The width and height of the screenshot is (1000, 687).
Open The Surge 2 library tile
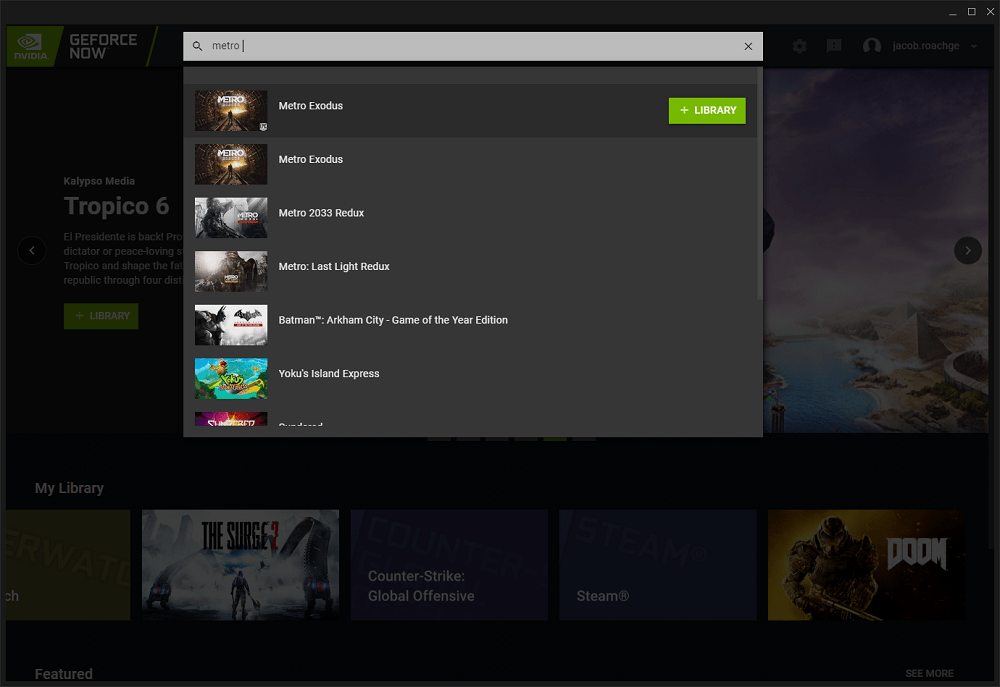[240, 565]
